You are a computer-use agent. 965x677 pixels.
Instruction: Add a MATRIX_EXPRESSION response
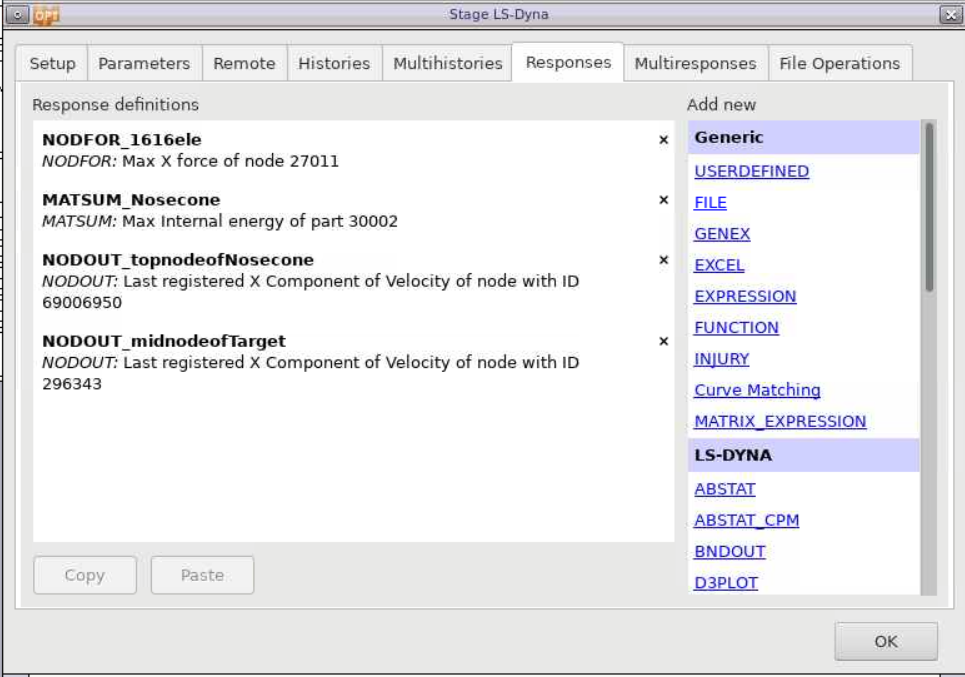point(780,422)
